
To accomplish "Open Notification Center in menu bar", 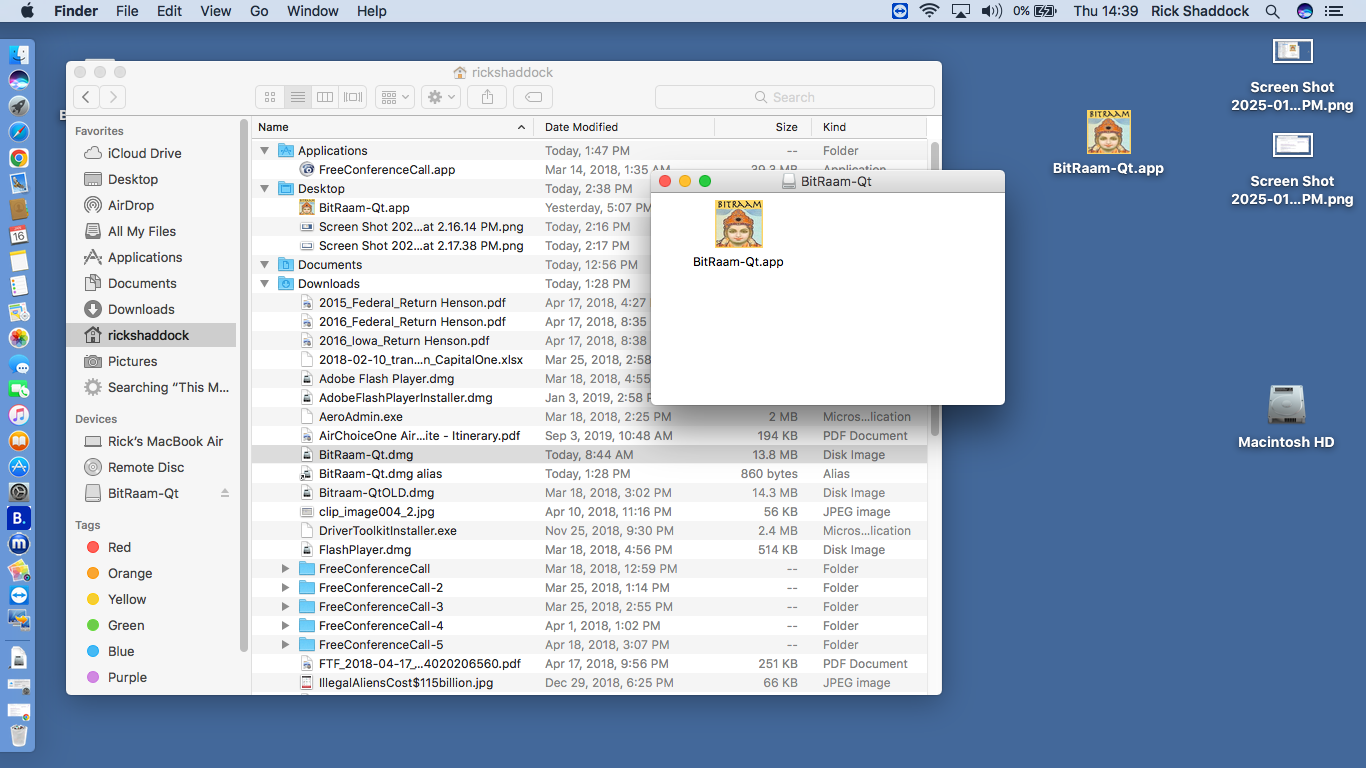I will point(1333,11).
